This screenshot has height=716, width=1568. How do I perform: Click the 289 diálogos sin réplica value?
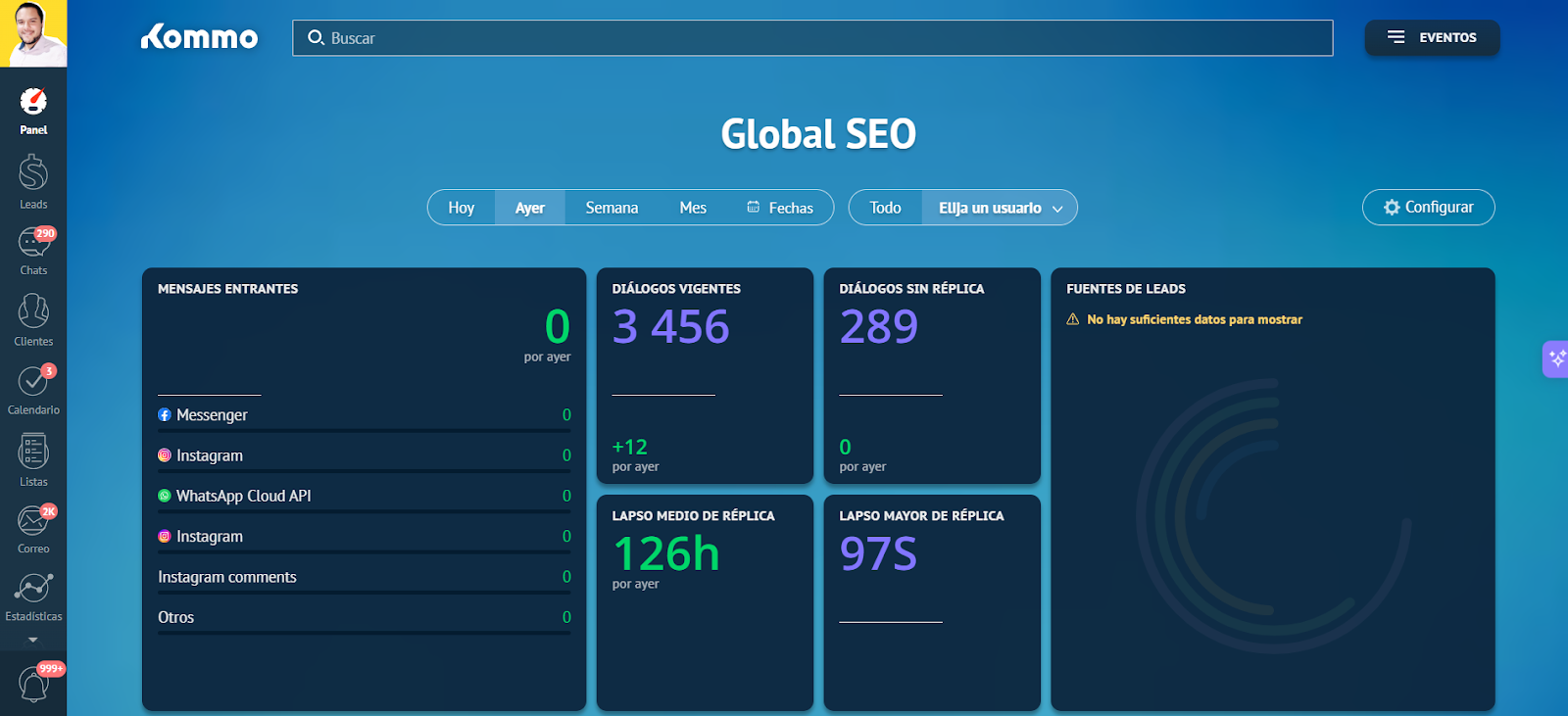879,326
